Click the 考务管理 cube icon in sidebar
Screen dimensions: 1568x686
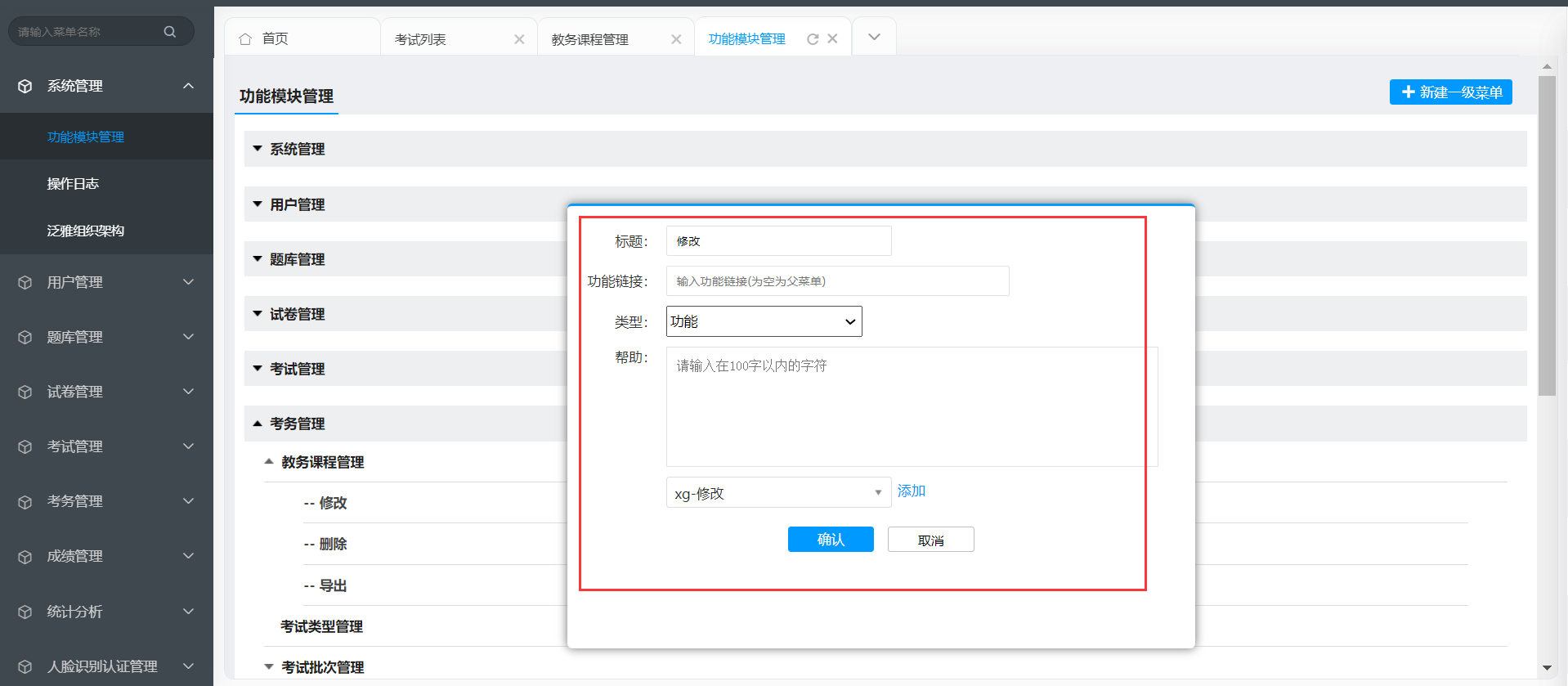[x=25, y=501]
